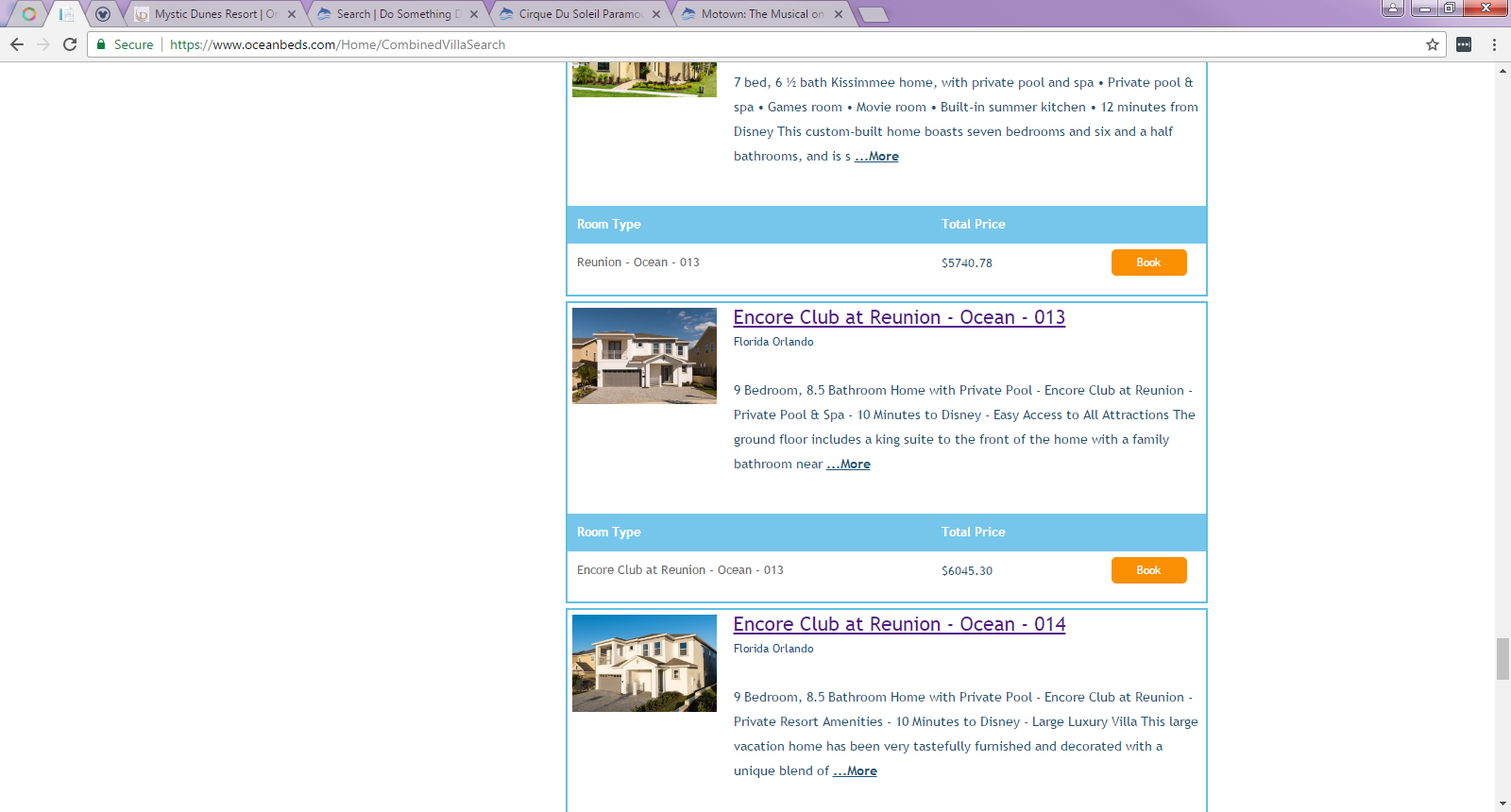Click the room type 'Encore Club at Reunion - Ocean - 013'
Viewport: 1511px width, 812px height.
680,570
